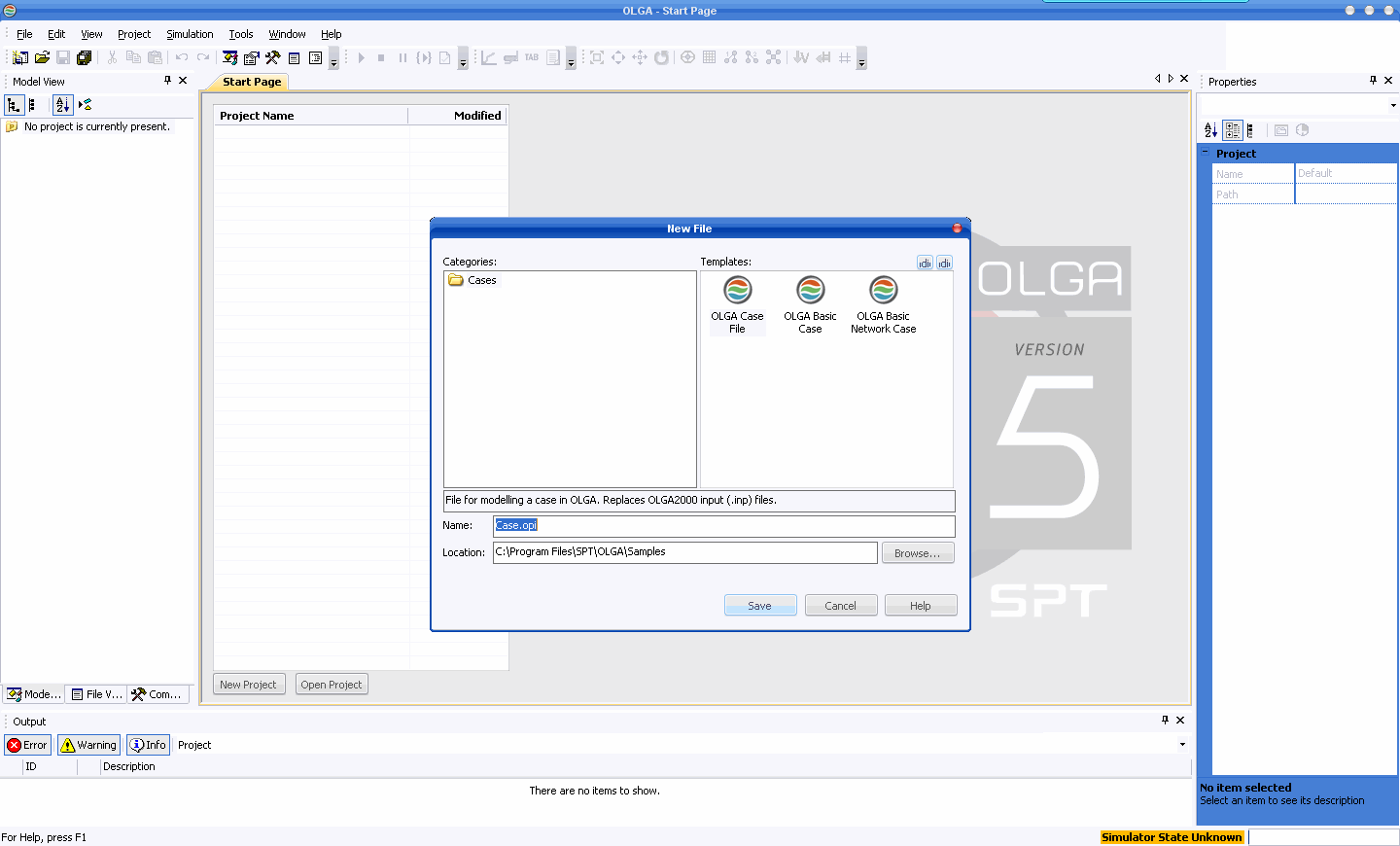1400x846 pixels.
Task: Click the Run simulation play icon
Action: (361, 58)
